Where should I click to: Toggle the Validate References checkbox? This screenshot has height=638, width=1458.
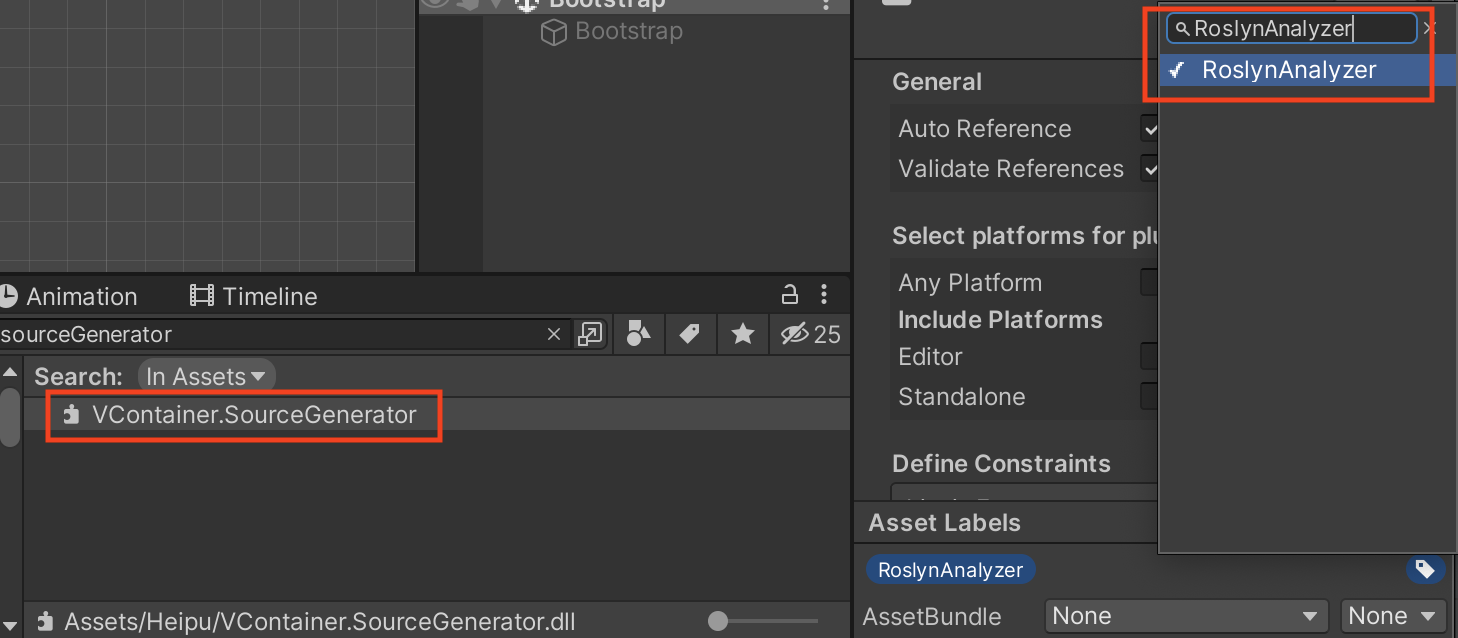[x=1150, y=169]
